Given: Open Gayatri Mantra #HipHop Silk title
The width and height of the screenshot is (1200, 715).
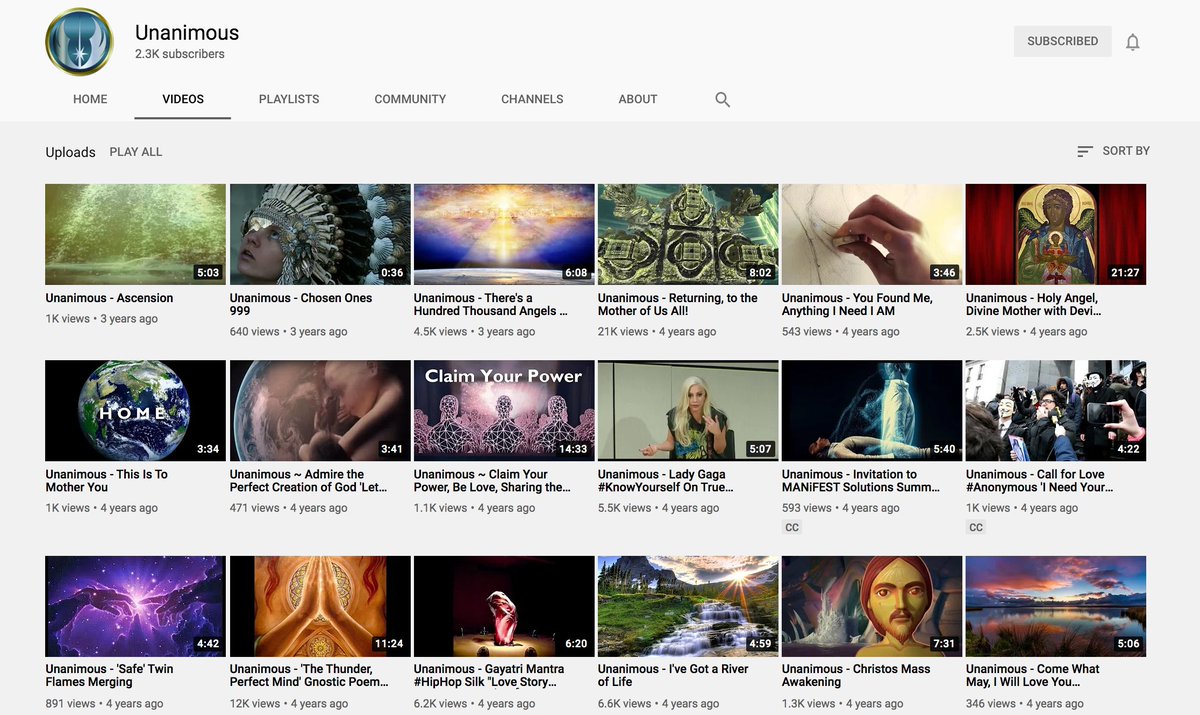Looking at the screenshot, I should point(489,676).
